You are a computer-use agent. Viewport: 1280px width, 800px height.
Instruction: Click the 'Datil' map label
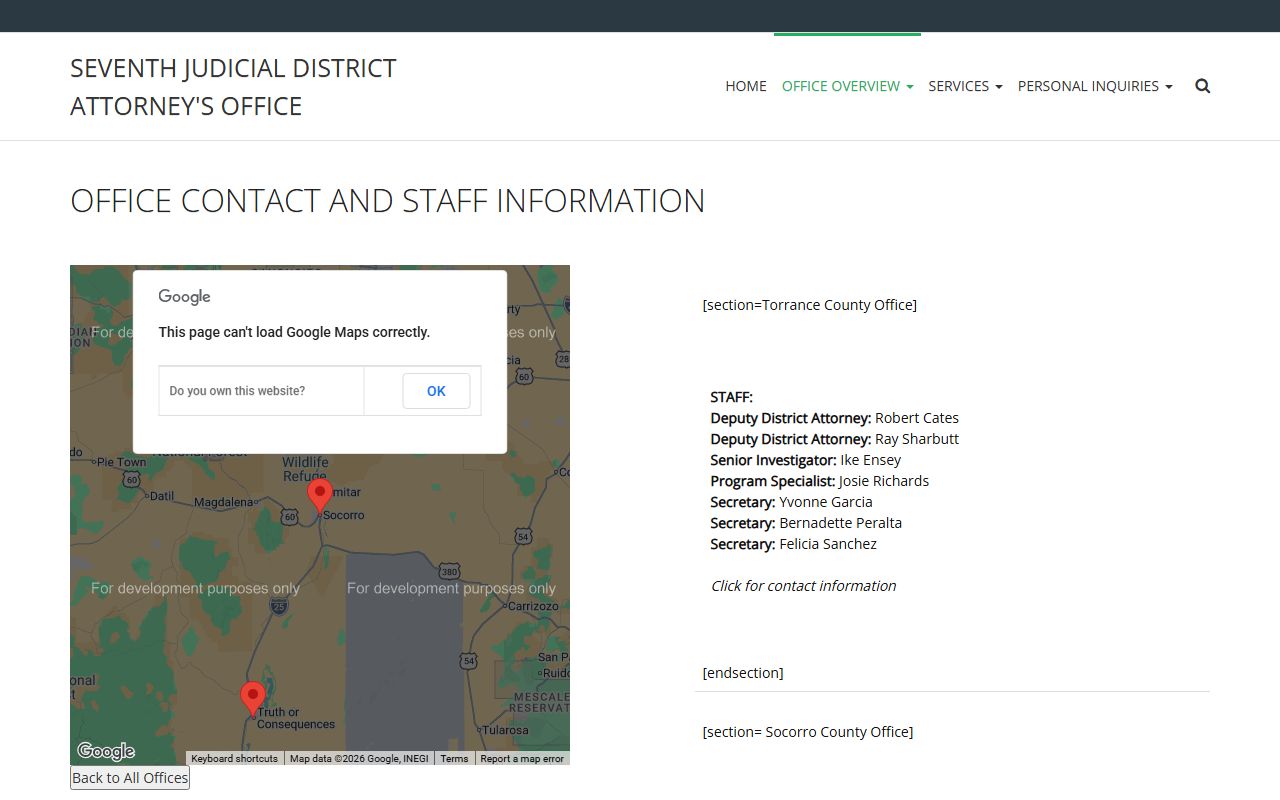click(161, 496)
